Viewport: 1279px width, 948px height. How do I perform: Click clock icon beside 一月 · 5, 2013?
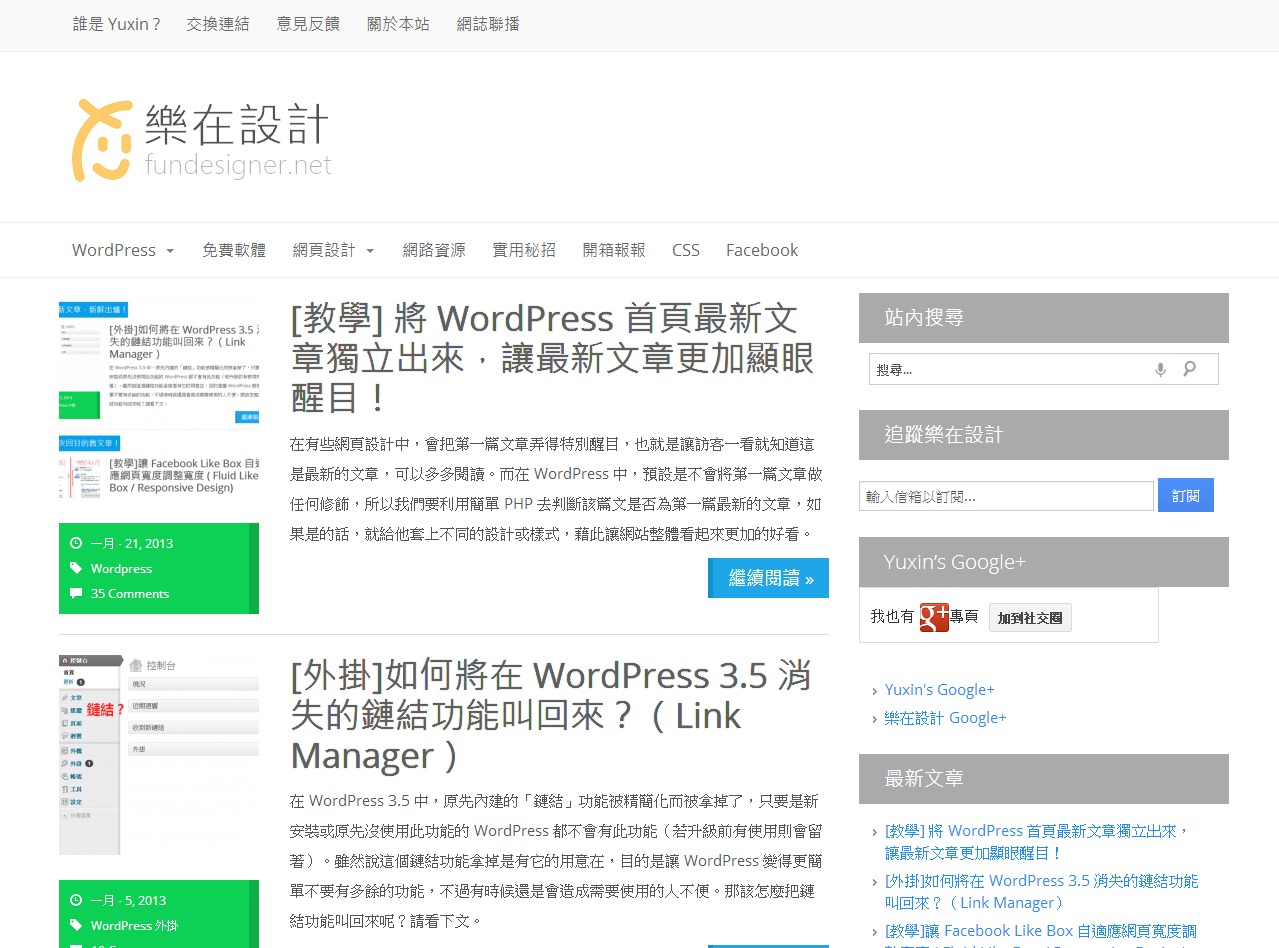pyautogui.click(x=76, y=900)
